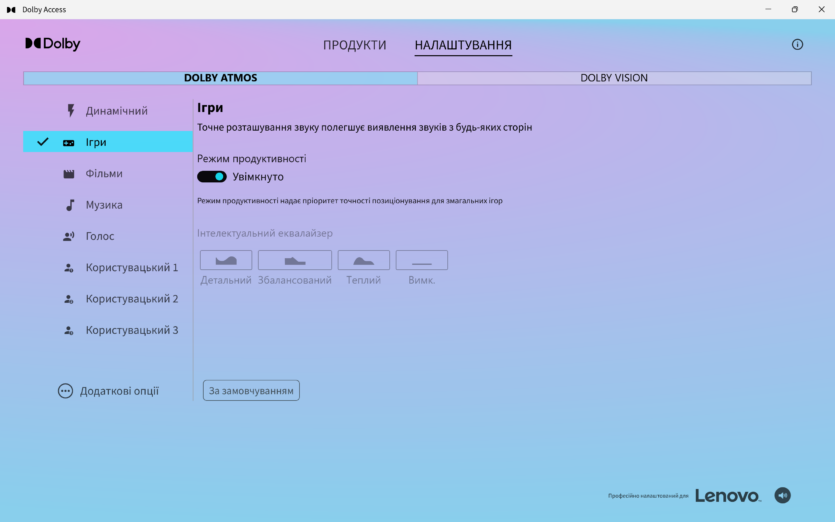Select the Збалансований equalizer preset icon

pyautogui.click(x=294, y=260)
